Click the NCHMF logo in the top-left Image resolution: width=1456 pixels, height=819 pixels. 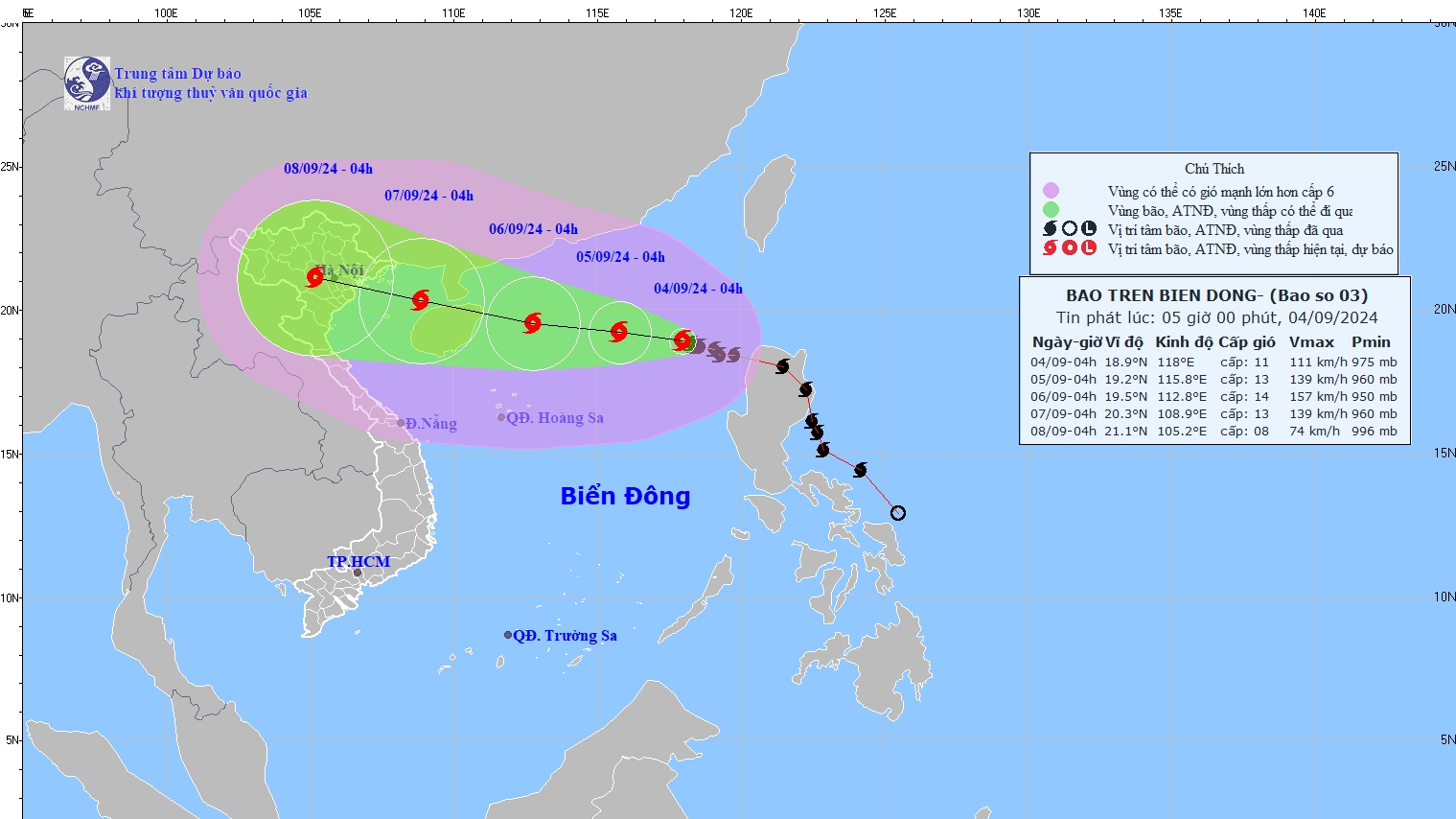(87, 82)
